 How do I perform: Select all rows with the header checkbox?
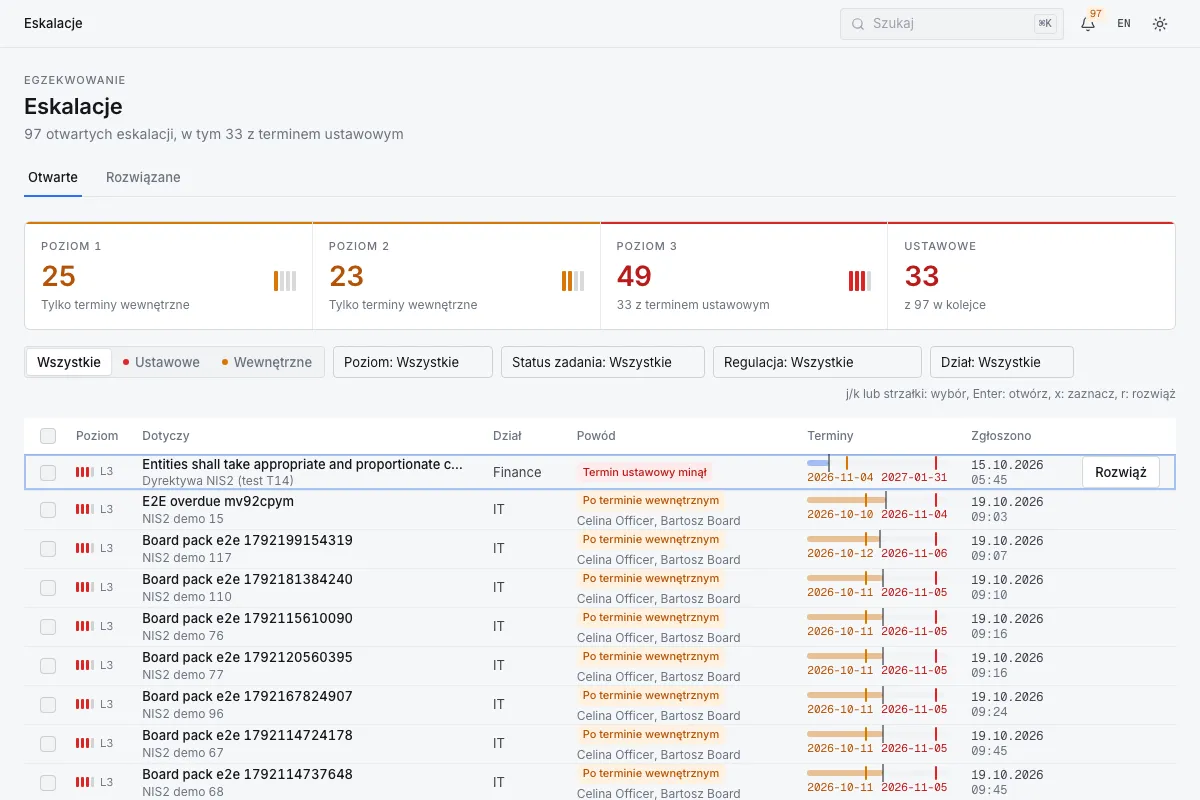pos(48,436)
